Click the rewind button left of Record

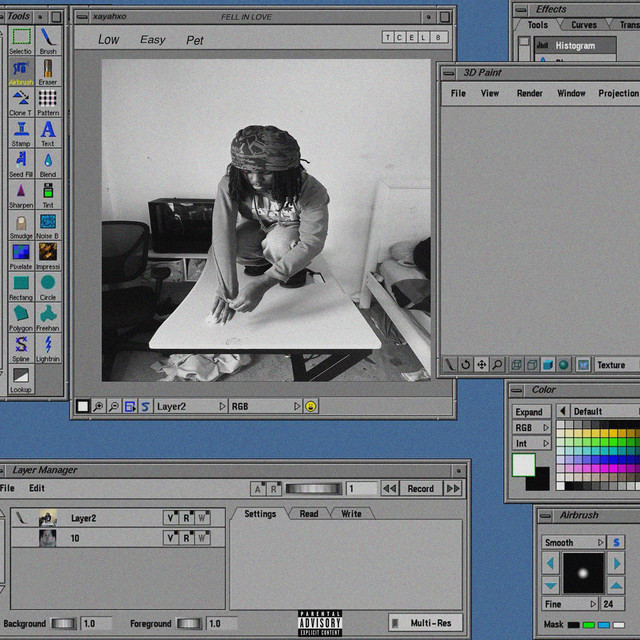390,489
